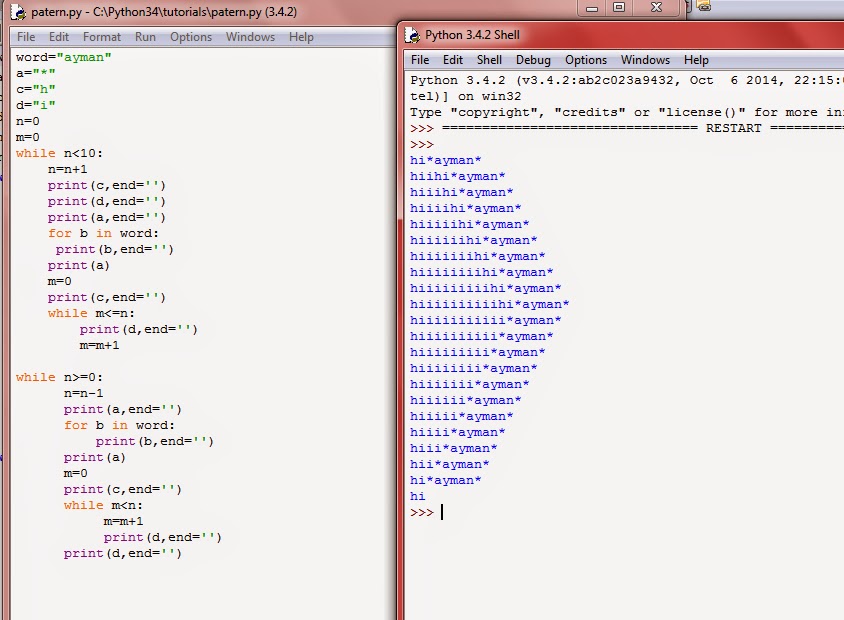Open the Format menu
Screen dimensions: 844x620
[102, 36]
